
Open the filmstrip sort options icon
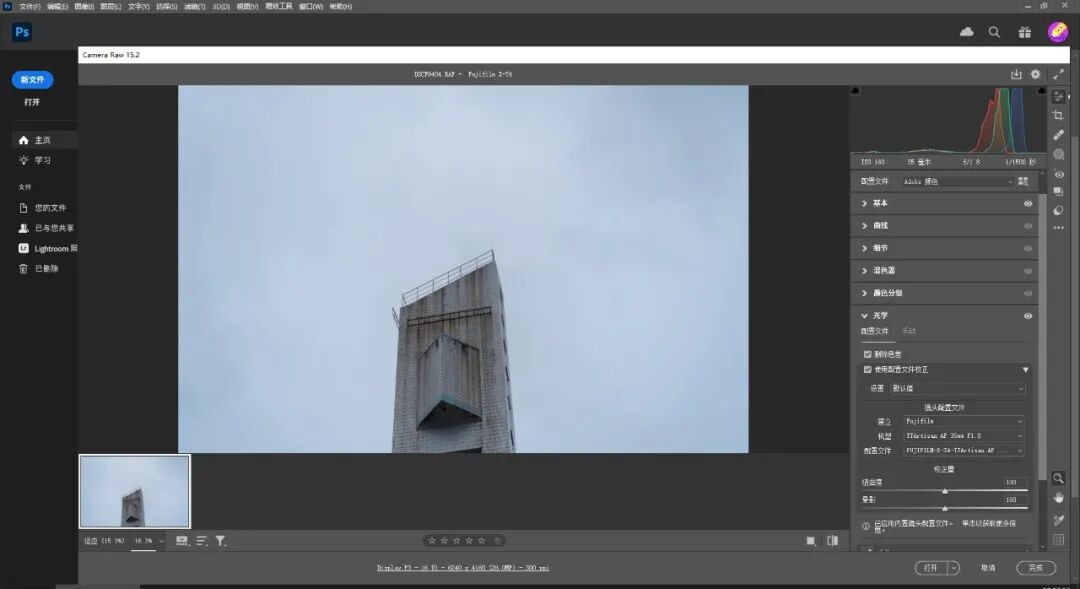(201, 541)
